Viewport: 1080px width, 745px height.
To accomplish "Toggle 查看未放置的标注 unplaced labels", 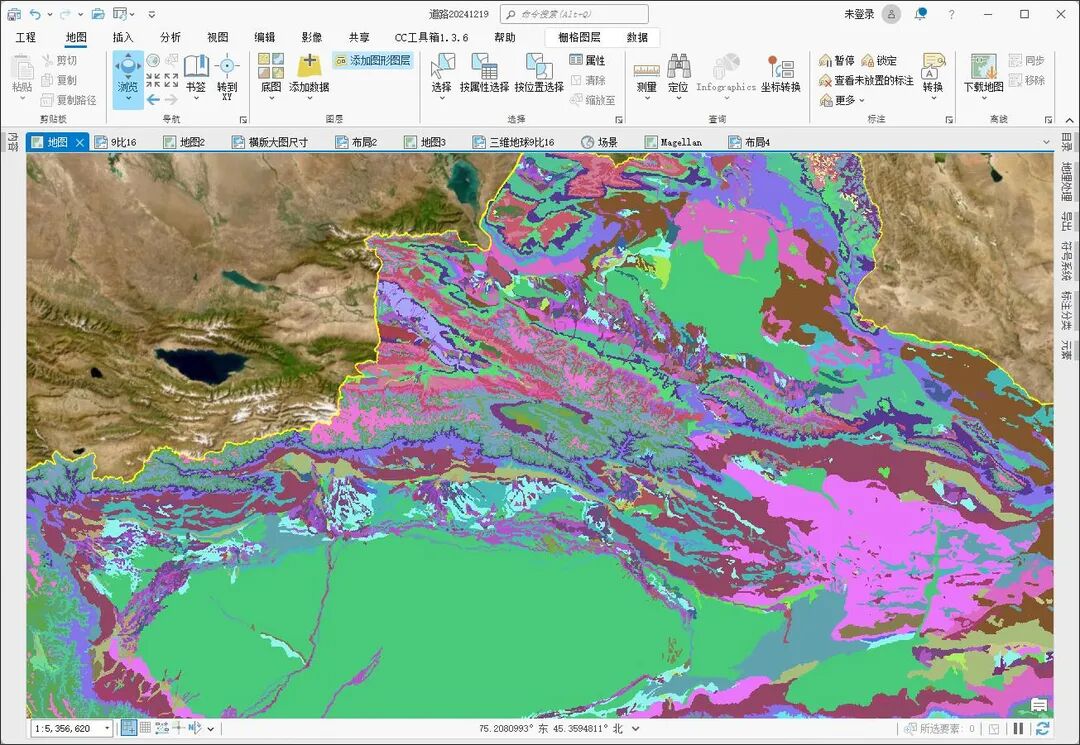I will [x=866, y=81].
